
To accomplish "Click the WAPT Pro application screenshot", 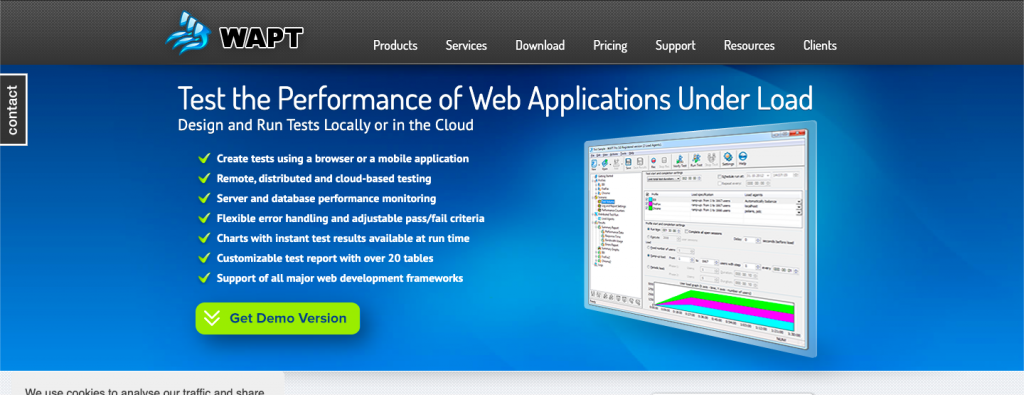I will tap(702, 239).
